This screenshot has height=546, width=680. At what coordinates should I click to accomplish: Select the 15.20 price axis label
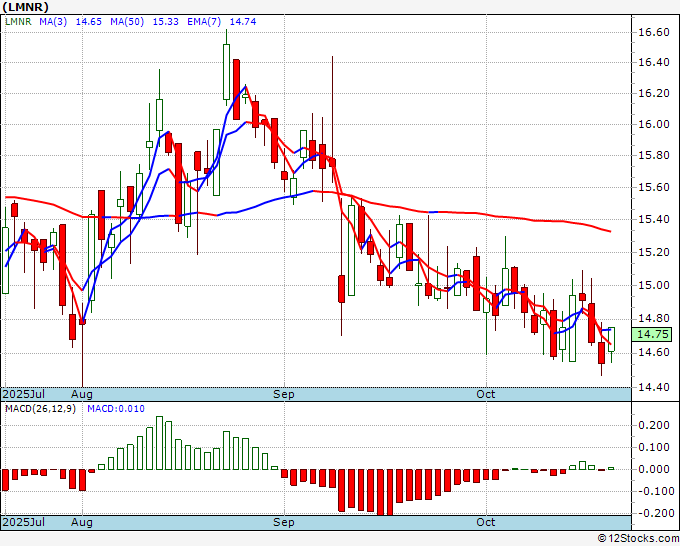point(654,252)
